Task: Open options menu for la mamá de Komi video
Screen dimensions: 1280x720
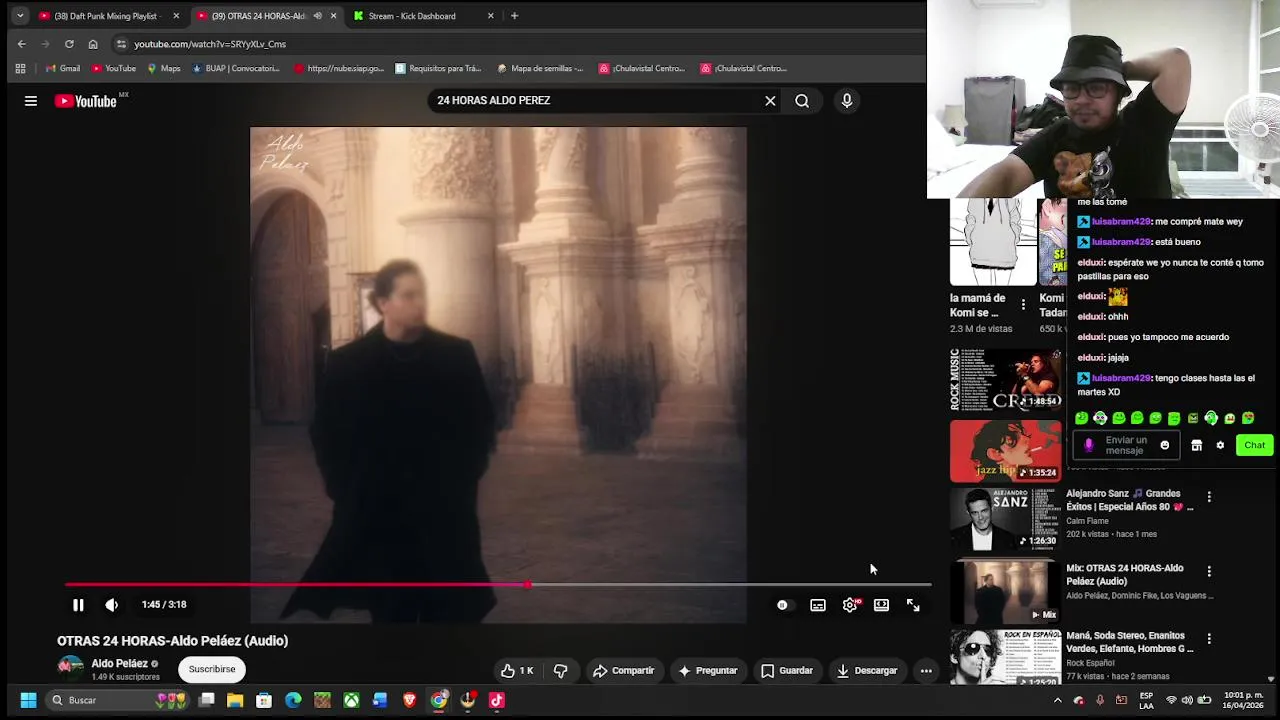Action: (1023, 304)
